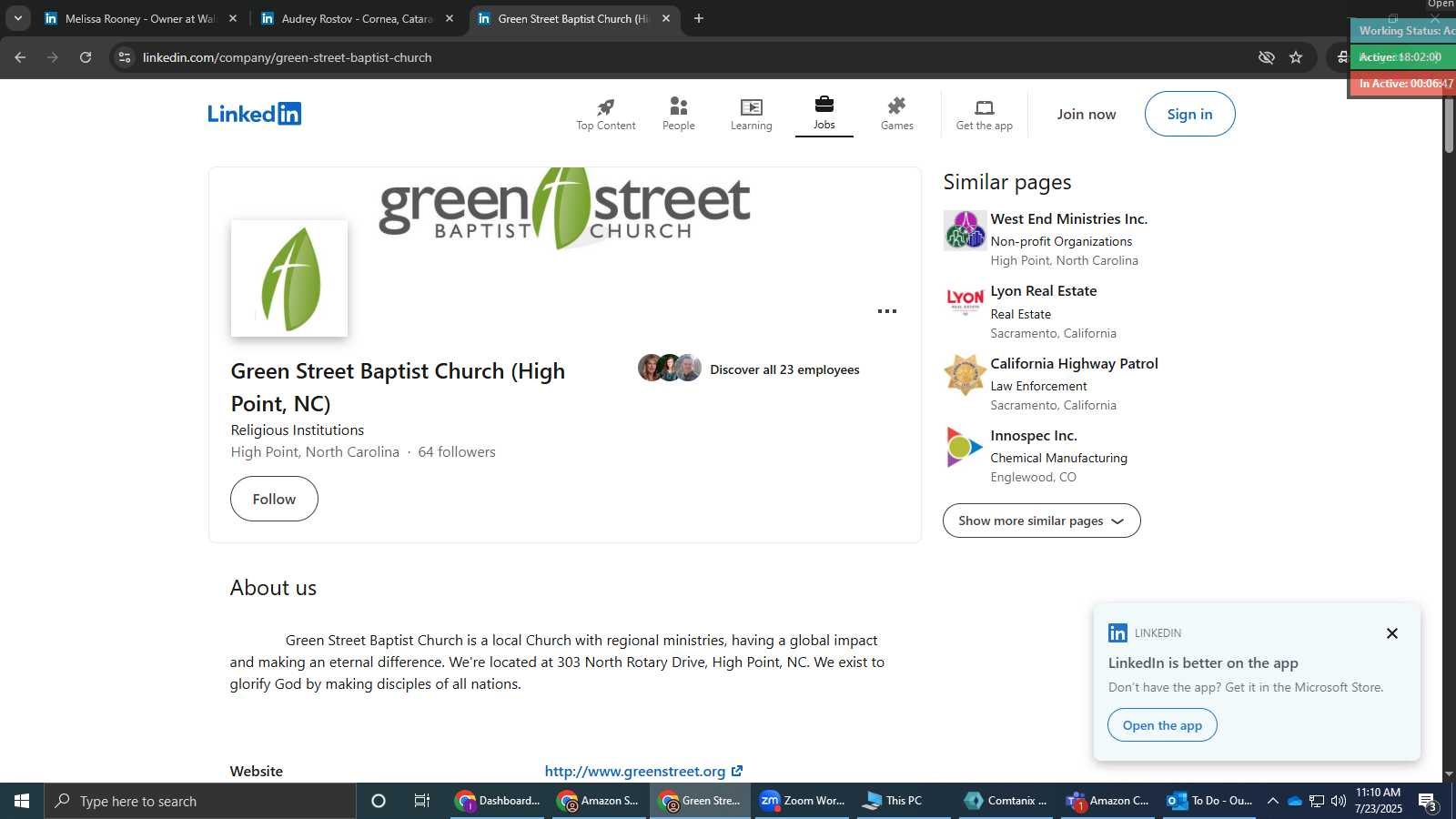This screenshot has width=1456, height=819.
Task: Switch to Audrey Rostov tab
Action: (357, 18)
